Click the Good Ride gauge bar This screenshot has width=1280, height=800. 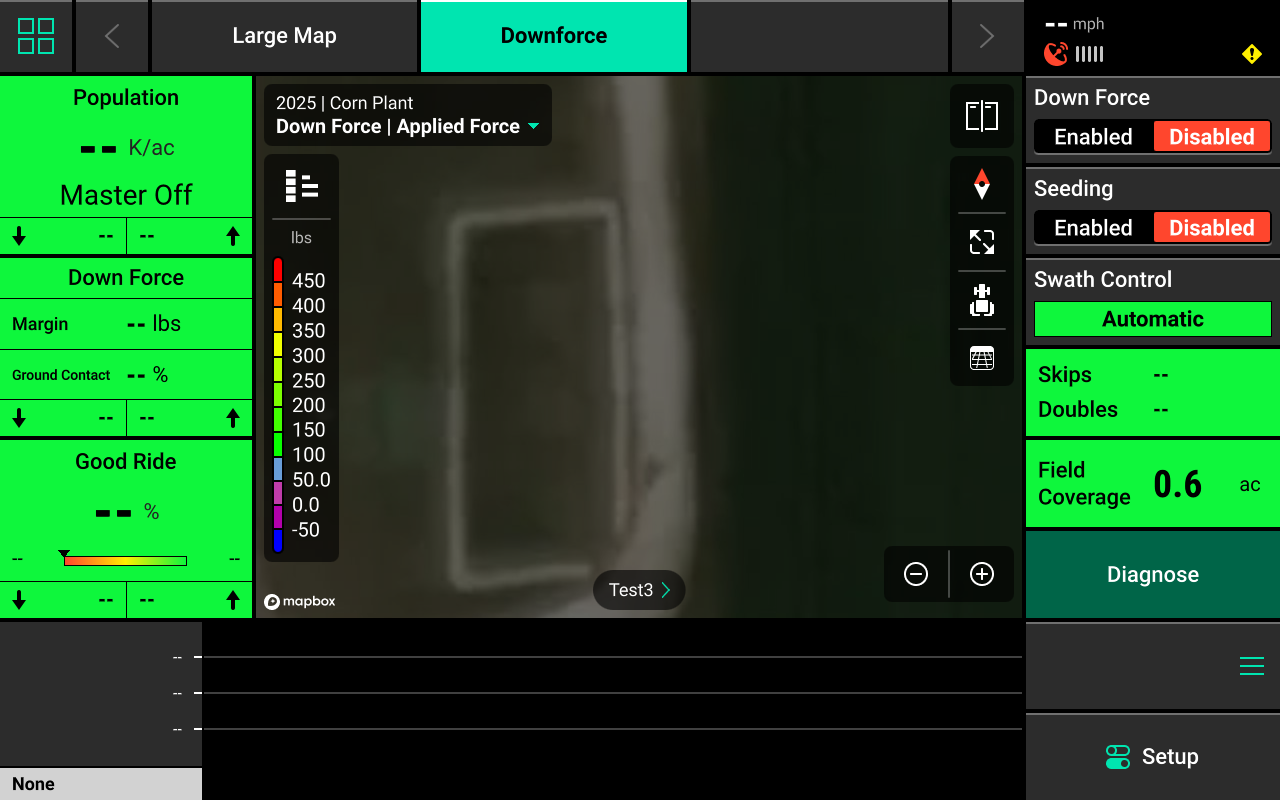126,559
